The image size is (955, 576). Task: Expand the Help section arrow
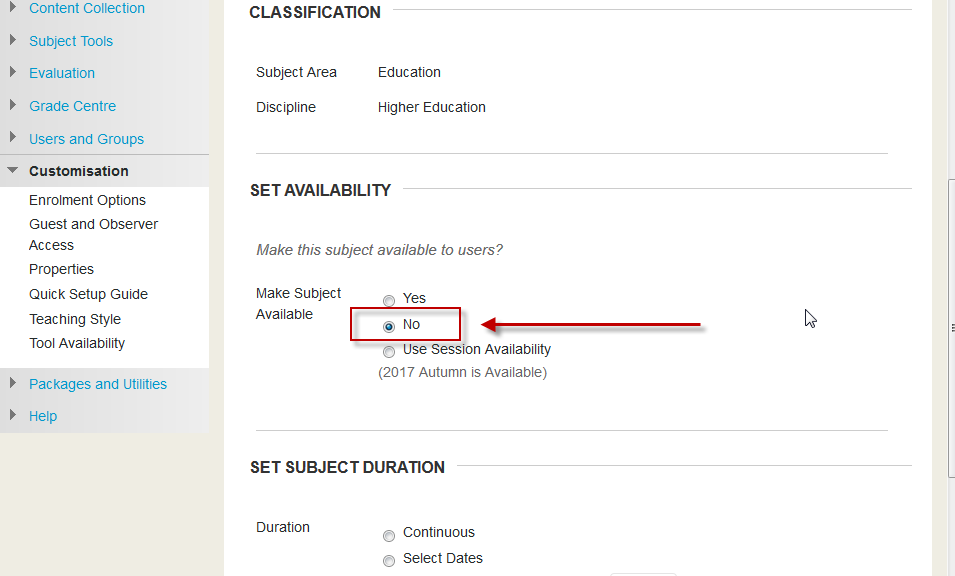tap(12, 416)
